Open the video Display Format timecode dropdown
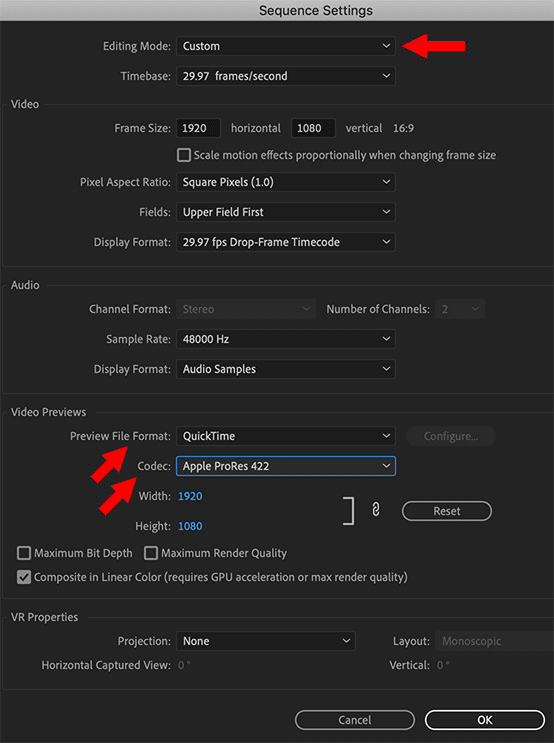Image resolution: width=554 pixels, height=743 pixels. (x=286, y=242)
